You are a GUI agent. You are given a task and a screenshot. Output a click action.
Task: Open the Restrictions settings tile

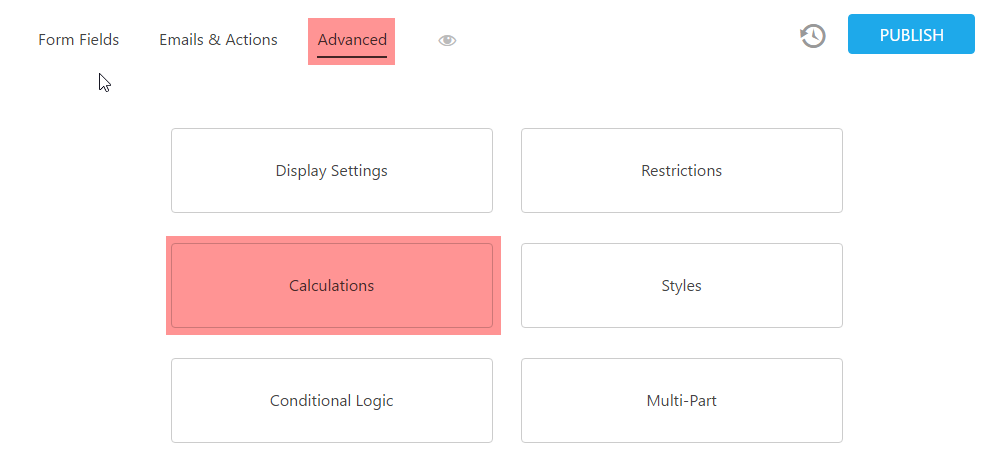681,171
